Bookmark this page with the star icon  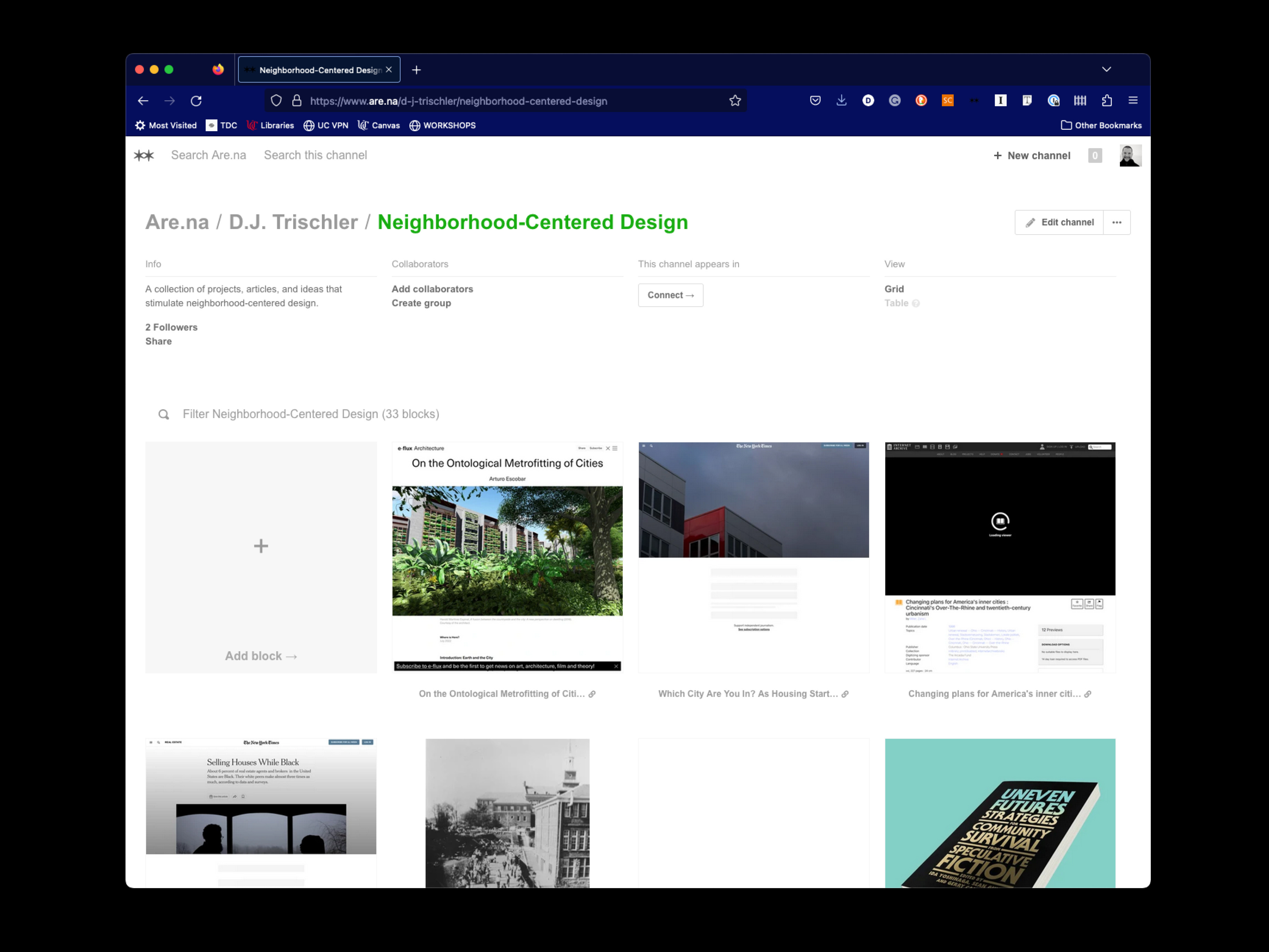tap(735, 101)
